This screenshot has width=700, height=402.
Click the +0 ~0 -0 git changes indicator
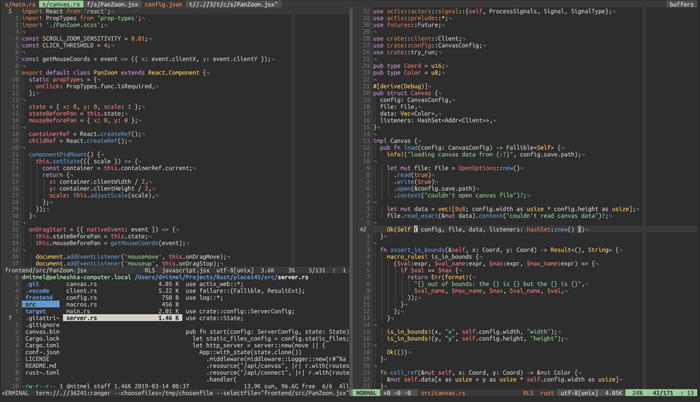[x=397, y=393]
